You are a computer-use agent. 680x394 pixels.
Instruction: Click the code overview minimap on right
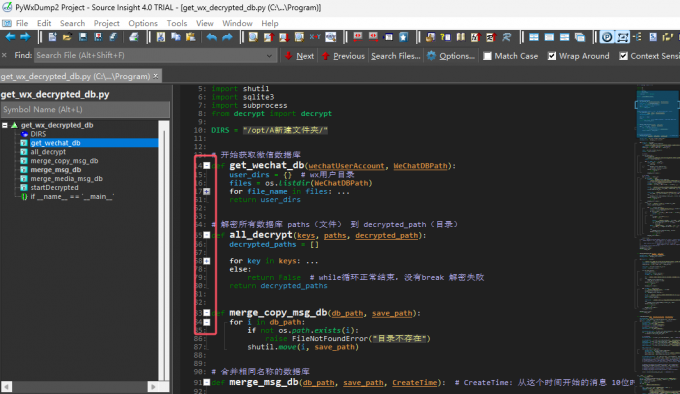[x=657, y=239]
